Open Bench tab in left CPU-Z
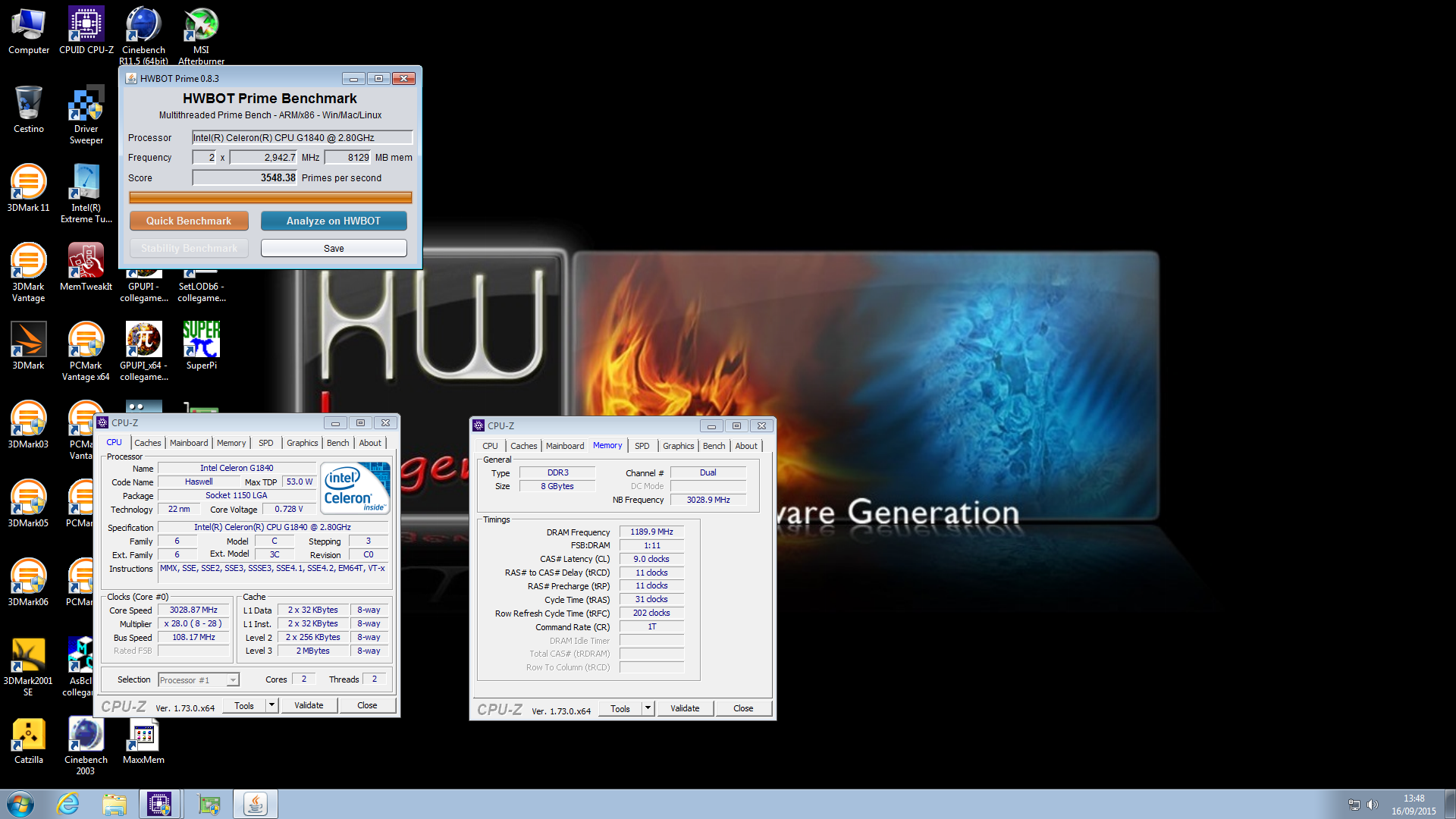This screenshot has height=819, width=1456. pos(338,443)
